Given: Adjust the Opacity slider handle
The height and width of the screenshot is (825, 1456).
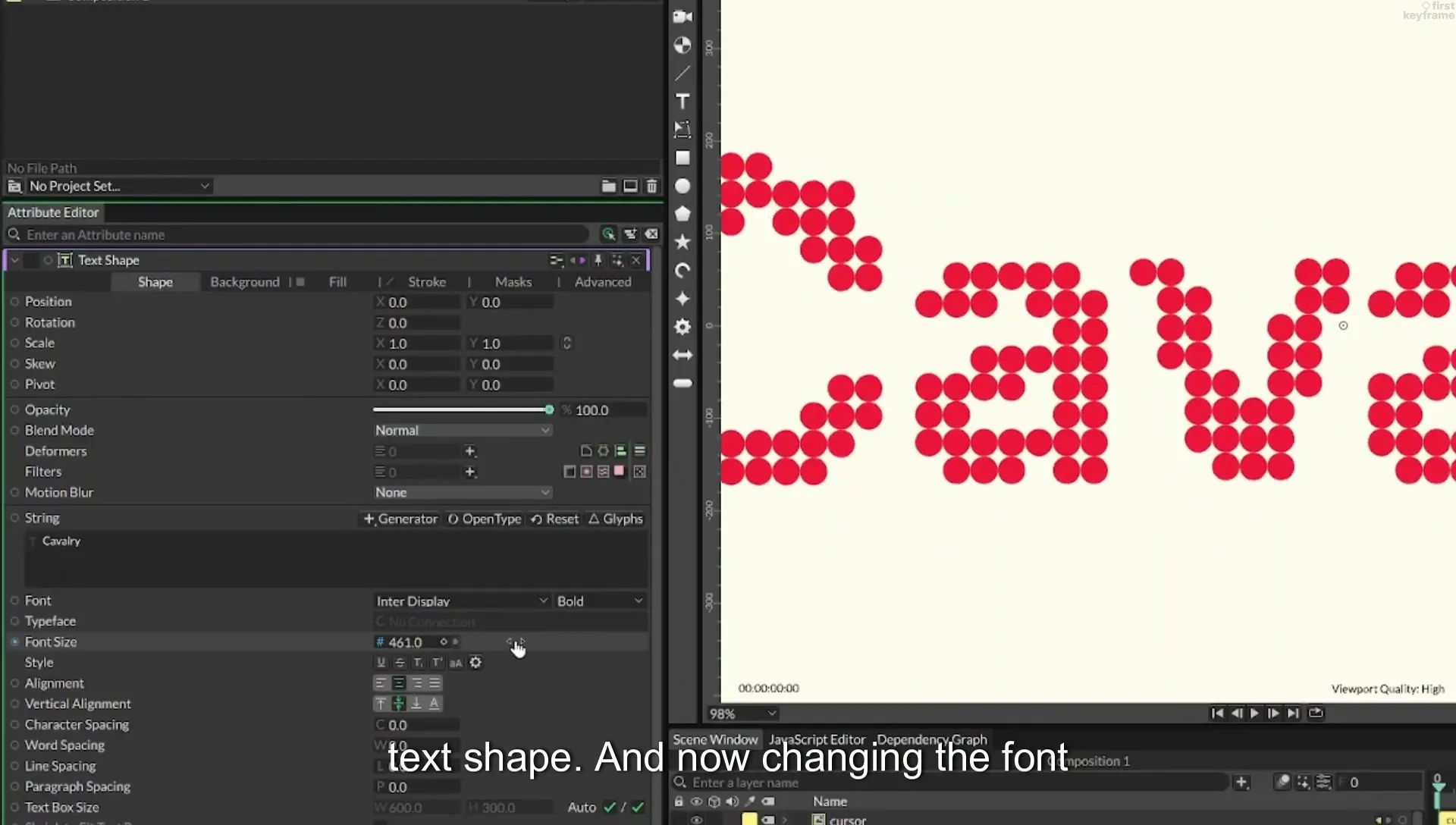Looking at the screenshot, I should pos(549,409).
